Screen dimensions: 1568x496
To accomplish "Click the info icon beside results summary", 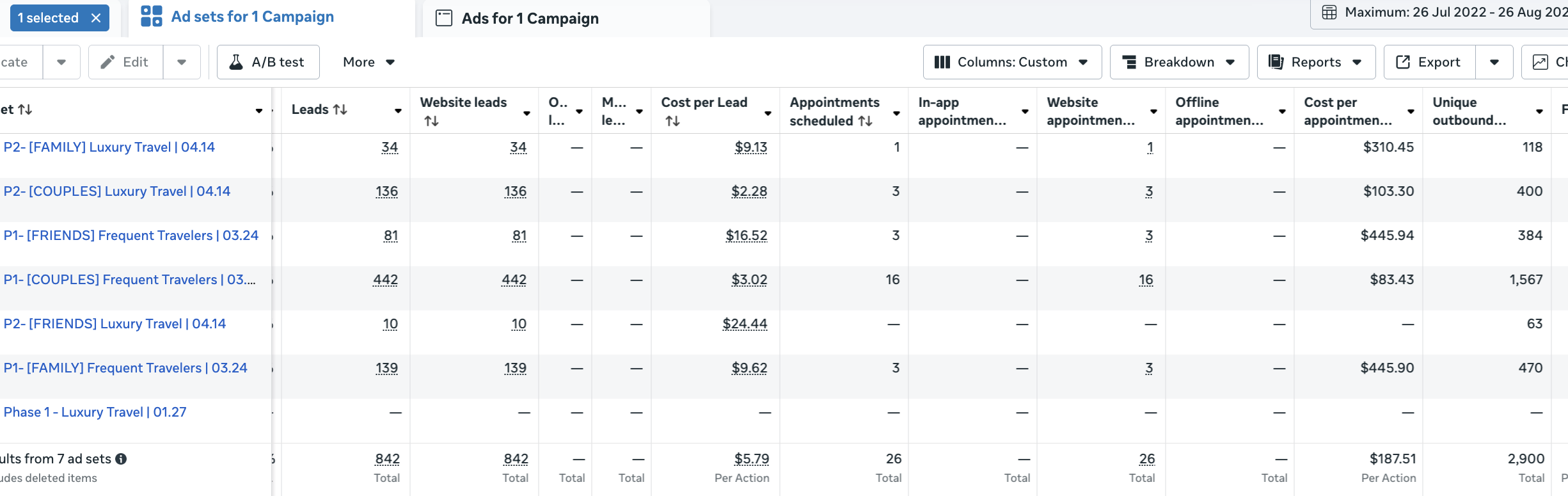I will pyautogui.click(x=121, y=459).
